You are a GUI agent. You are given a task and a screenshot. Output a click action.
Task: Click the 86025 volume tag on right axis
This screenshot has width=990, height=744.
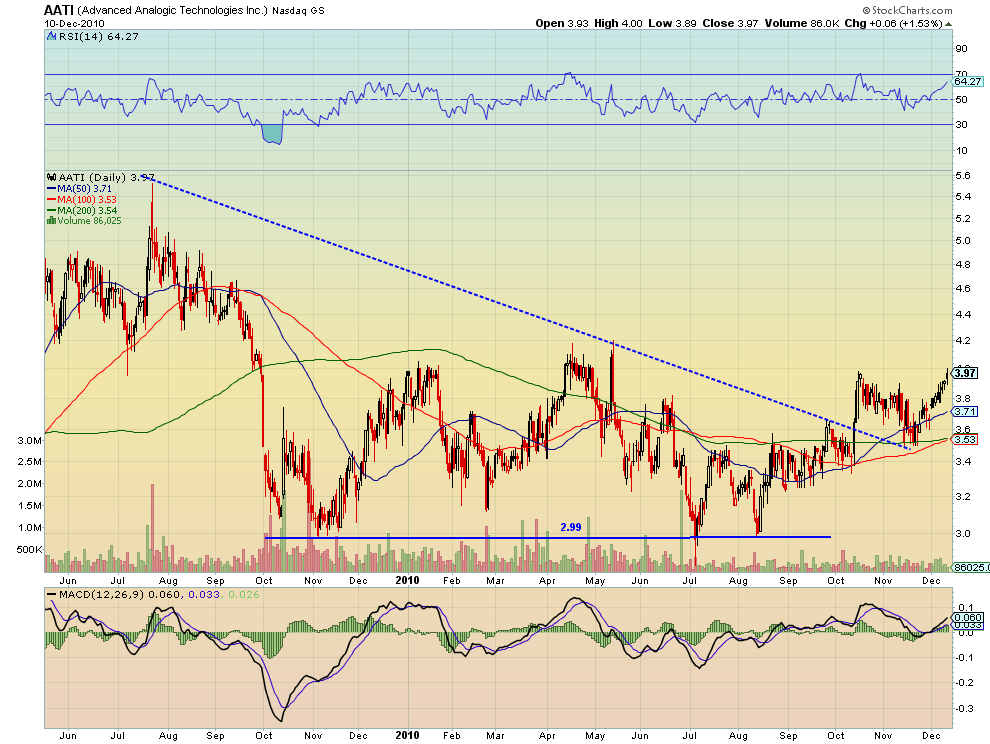click(x=971, y=568)
